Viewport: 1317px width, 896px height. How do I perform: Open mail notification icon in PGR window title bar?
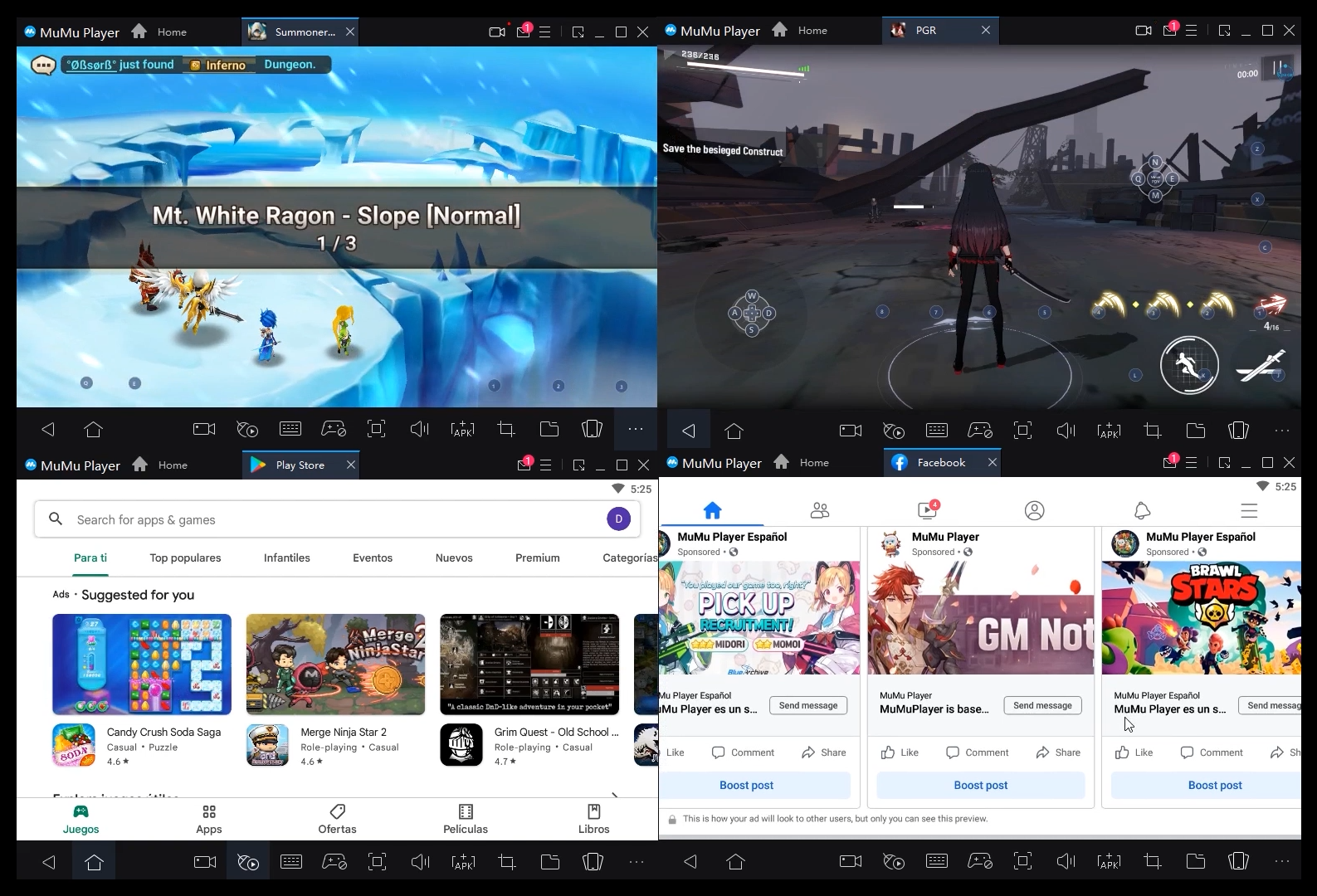[1170, 30]
